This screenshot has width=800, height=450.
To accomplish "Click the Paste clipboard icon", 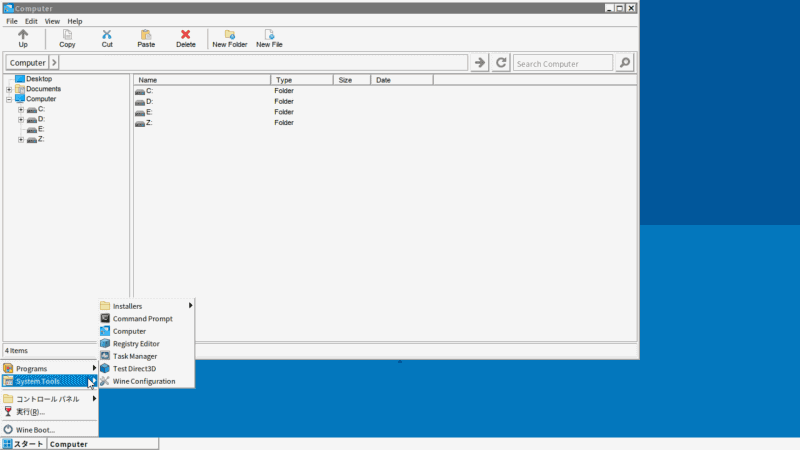I will pos(146,35).
